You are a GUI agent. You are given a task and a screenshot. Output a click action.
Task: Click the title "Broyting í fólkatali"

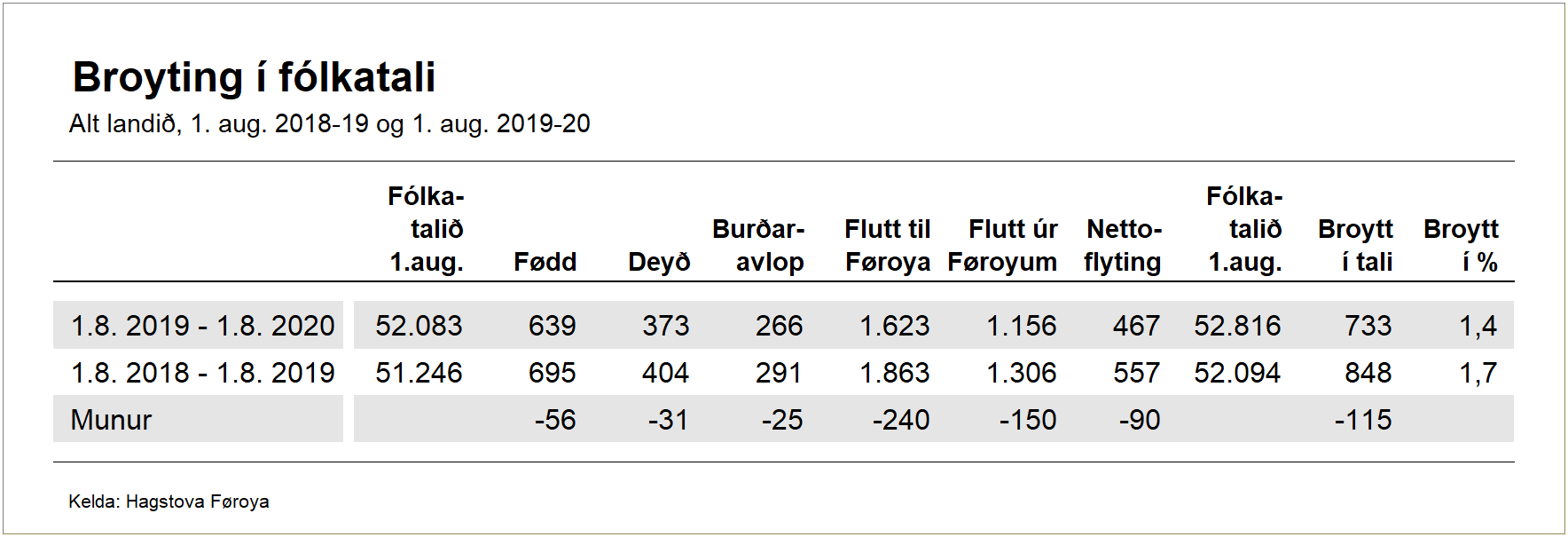pos(254,77)
